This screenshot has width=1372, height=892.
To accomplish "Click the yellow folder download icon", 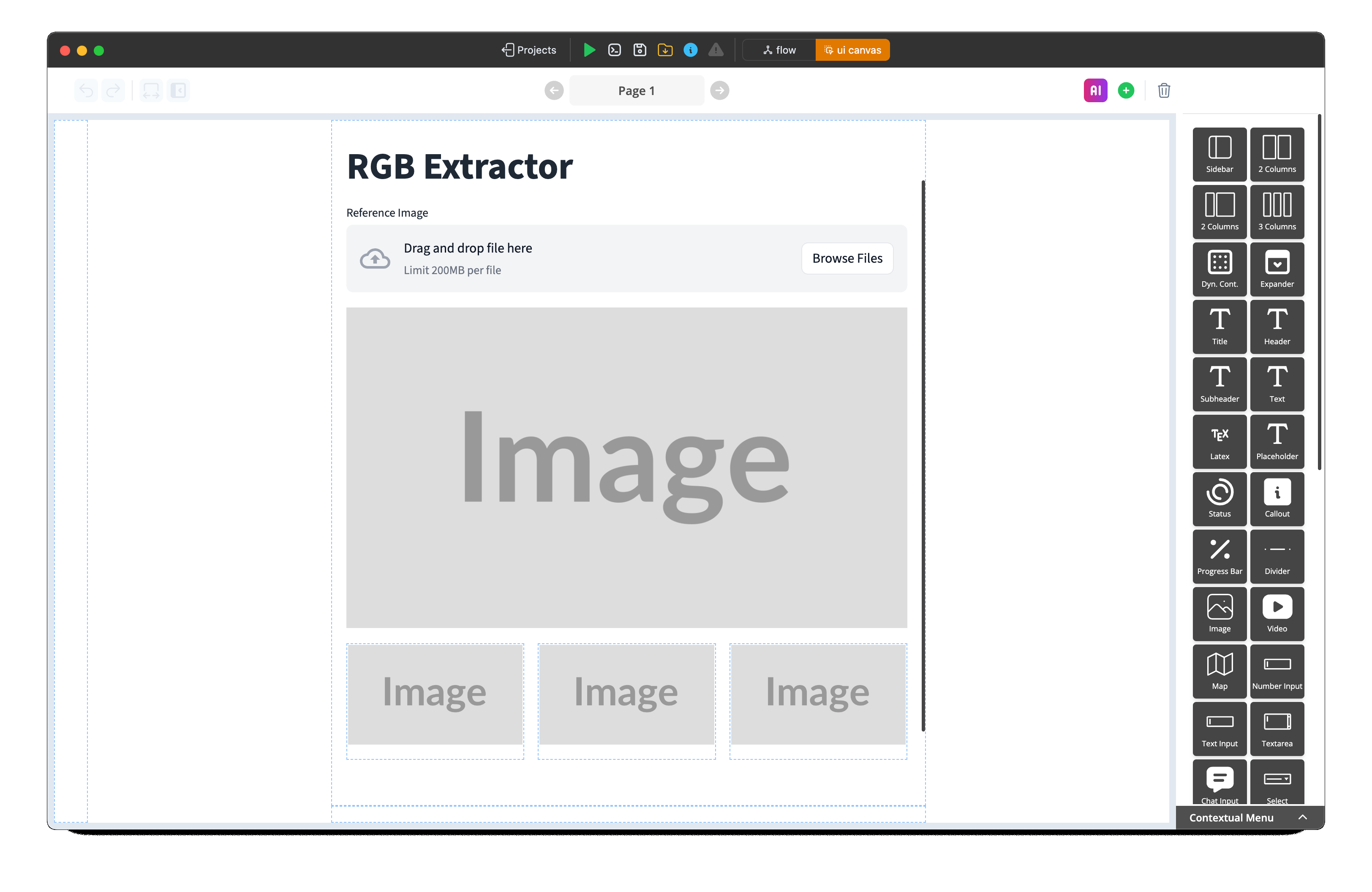I will point(665,50).
